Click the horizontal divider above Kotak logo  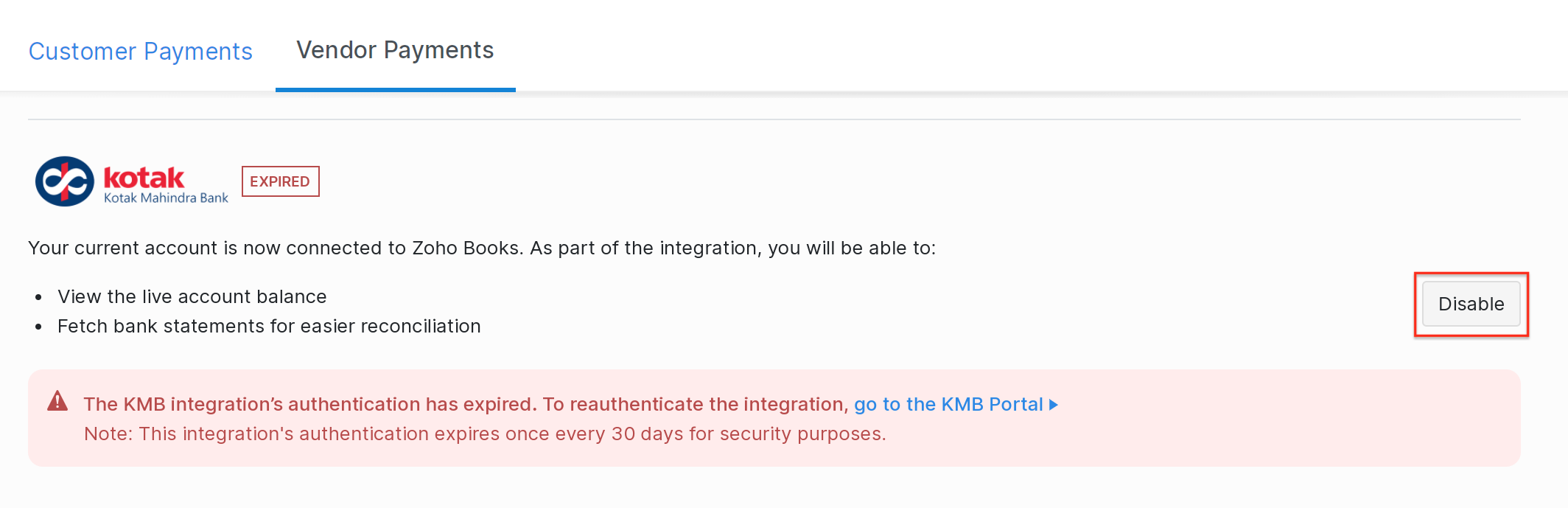click(x=774, y=119)
